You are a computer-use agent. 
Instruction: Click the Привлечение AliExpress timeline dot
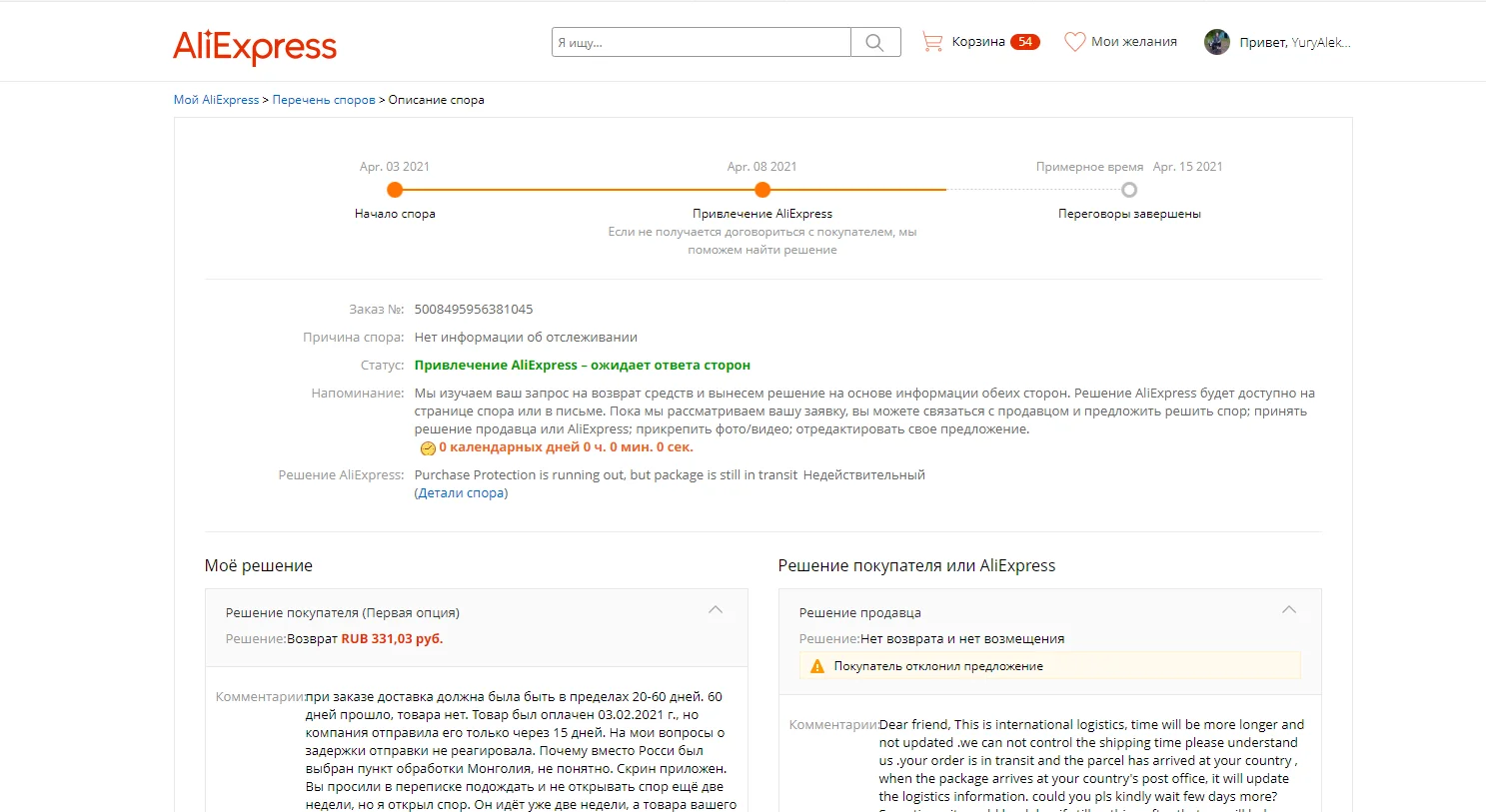(762, 190)
